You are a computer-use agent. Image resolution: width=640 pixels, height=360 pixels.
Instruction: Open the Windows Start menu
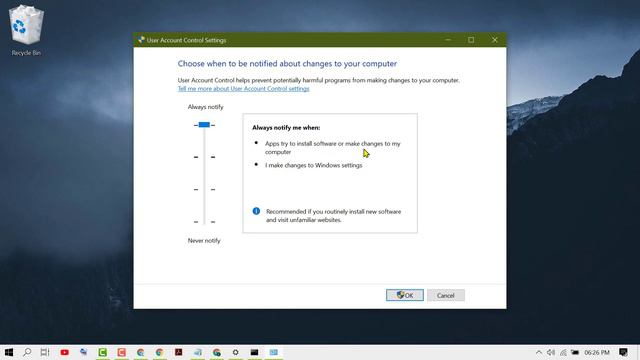pyautogui.click(x=9, y=352)
